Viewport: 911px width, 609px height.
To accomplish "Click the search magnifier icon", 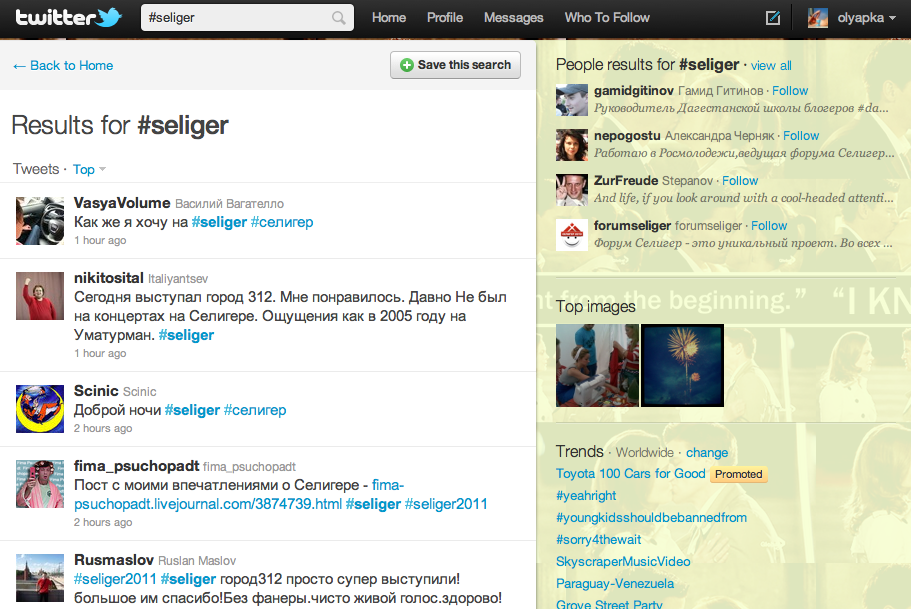I will [339, 18].
